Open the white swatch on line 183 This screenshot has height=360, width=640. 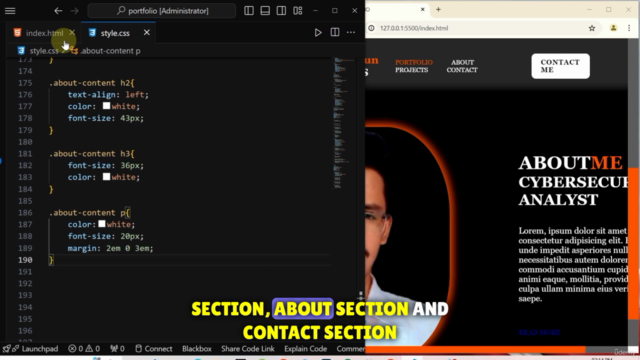point(106,177)
